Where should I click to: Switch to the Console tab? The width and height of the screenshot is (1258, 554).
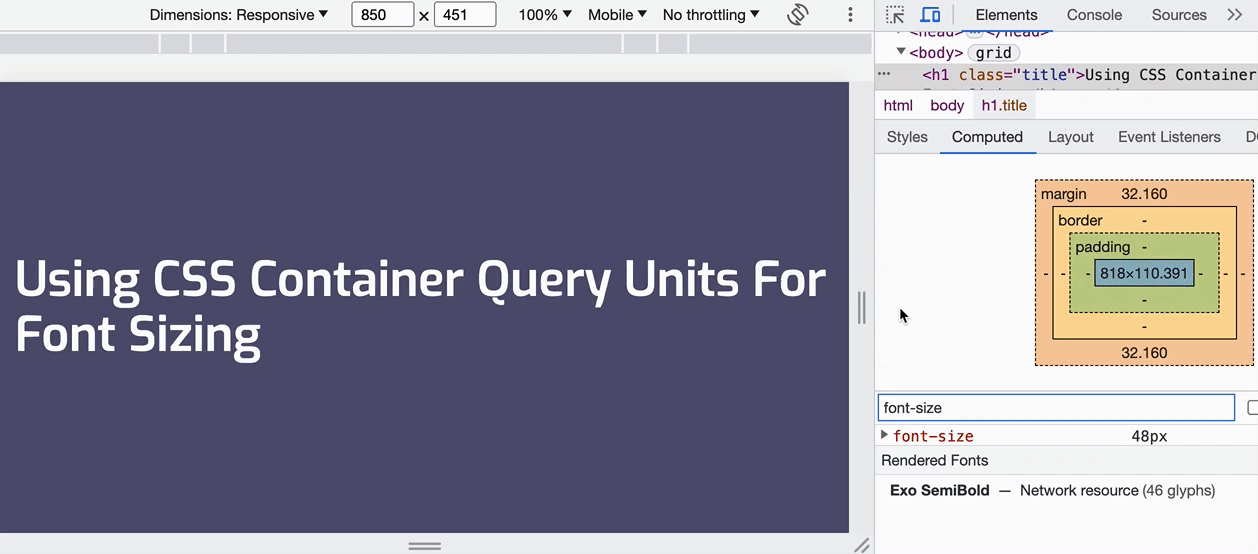pos(1094,15)
